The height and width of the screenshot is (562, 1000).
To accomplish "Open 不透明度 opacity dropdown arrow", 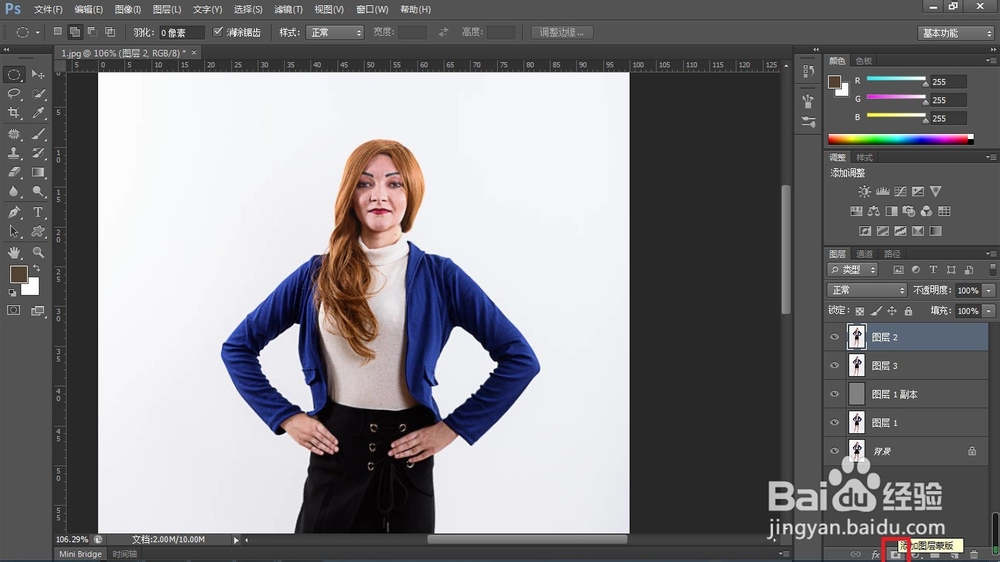I will click(x=989, y=290).
